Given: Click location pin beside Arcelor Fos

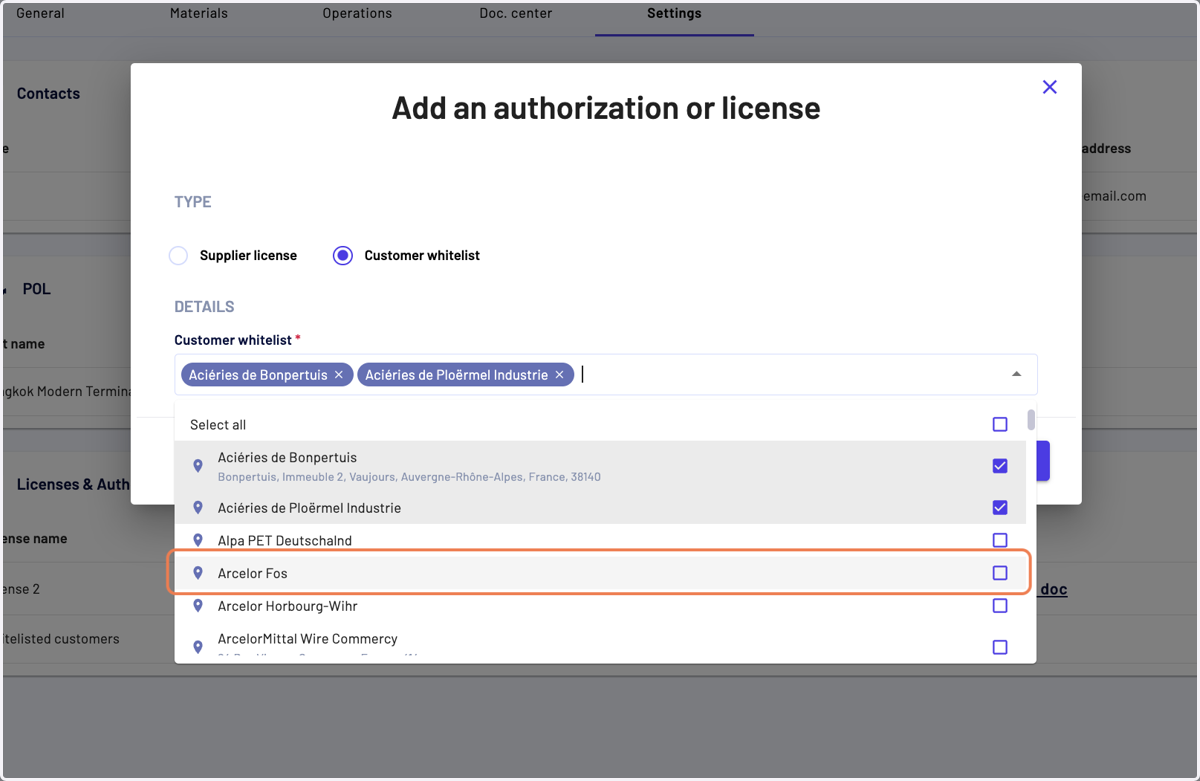Looking at the screenshot, I should [x=198, y=573].
